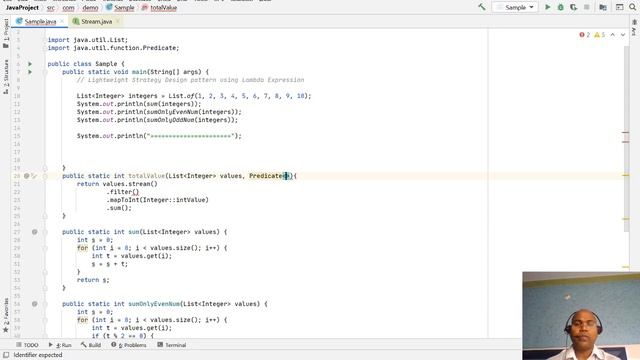Screen dimensions: 640x360
Task: Open the Structure tool window side tab
Action: (6, 77)
